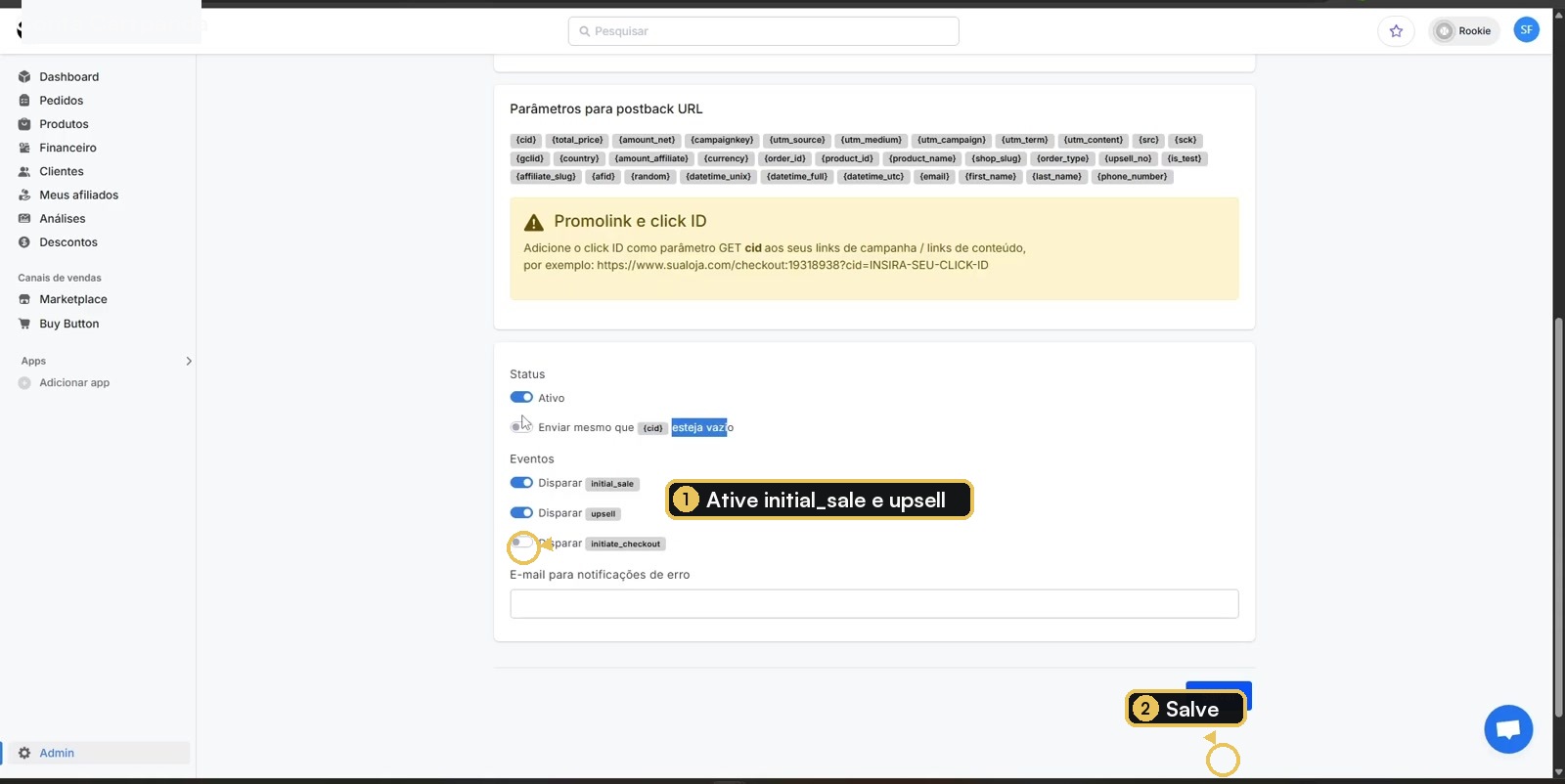Click the page vertical scrollbar
This screenshot has width=1565, height=784.
(1558, 518)
